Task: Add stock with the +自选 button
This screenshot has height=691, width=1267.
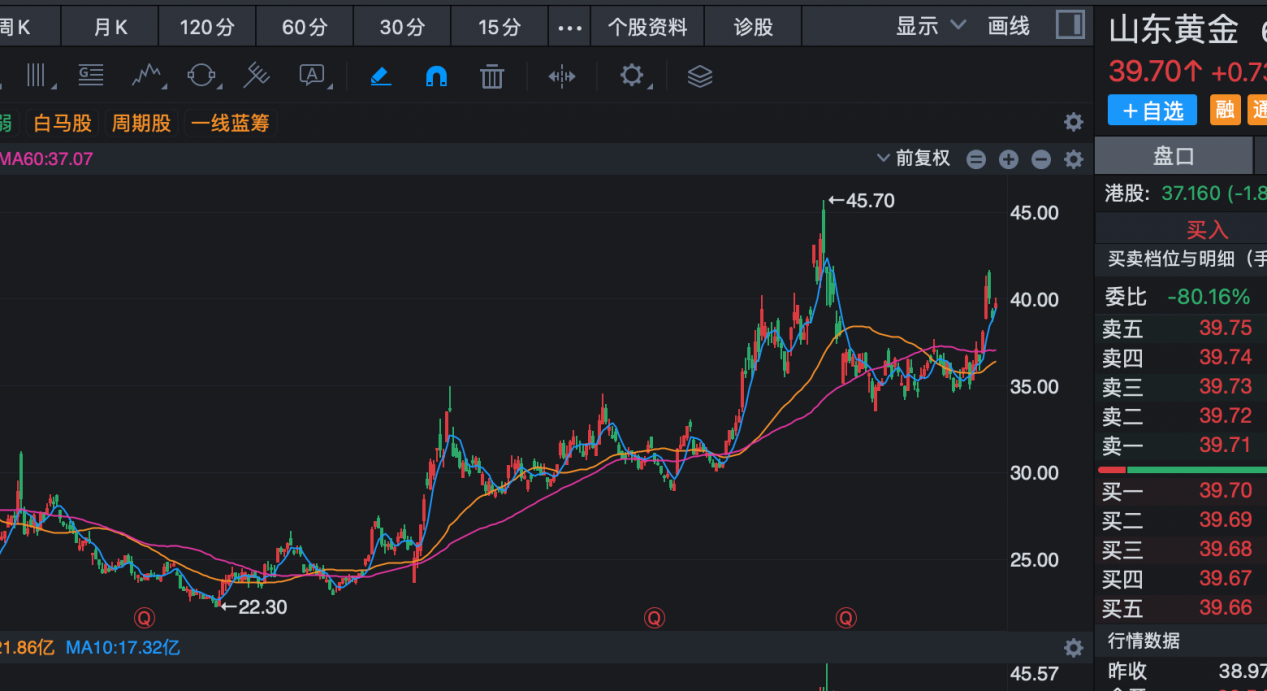Action: click(x=1153, y=110)
